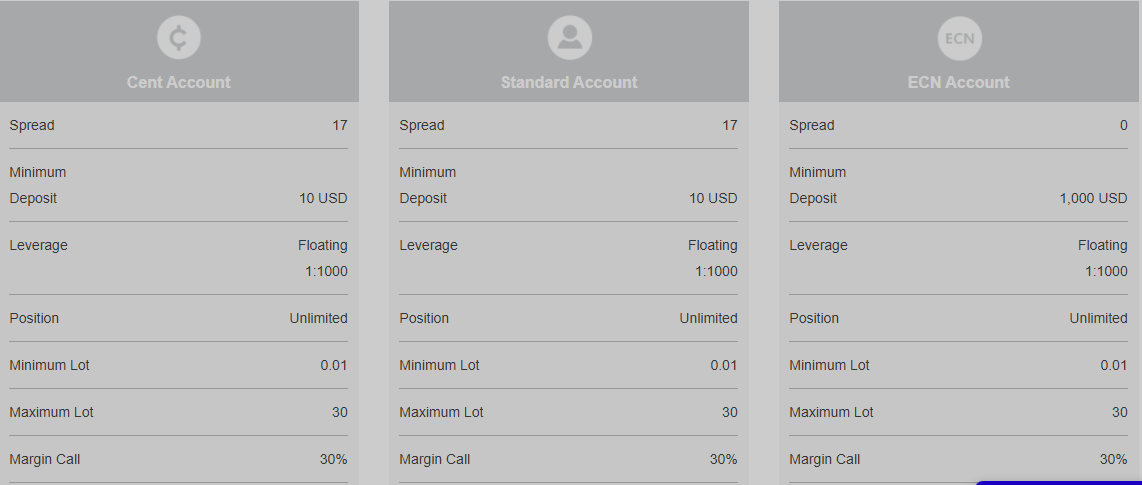Click the ECN minimum deposit 1,000 USD
The width and height of the screenshot is (1142, 485).
[1093, 198]
